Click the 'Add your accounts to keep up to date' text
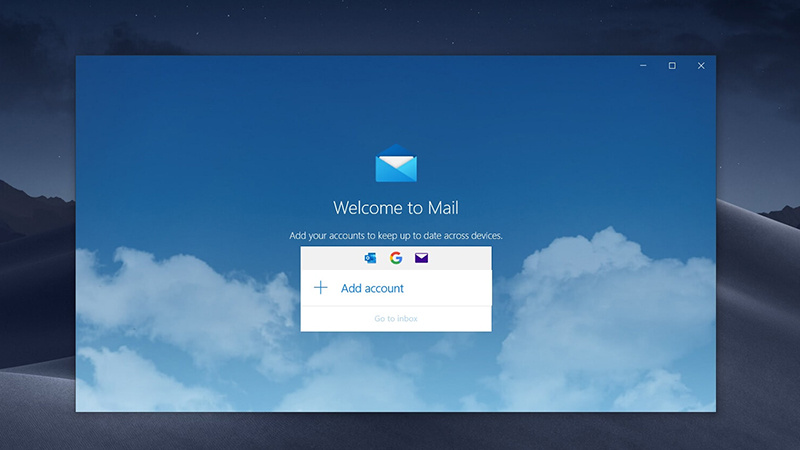Screen dimensions: 800x450 [x=396, y=235]
